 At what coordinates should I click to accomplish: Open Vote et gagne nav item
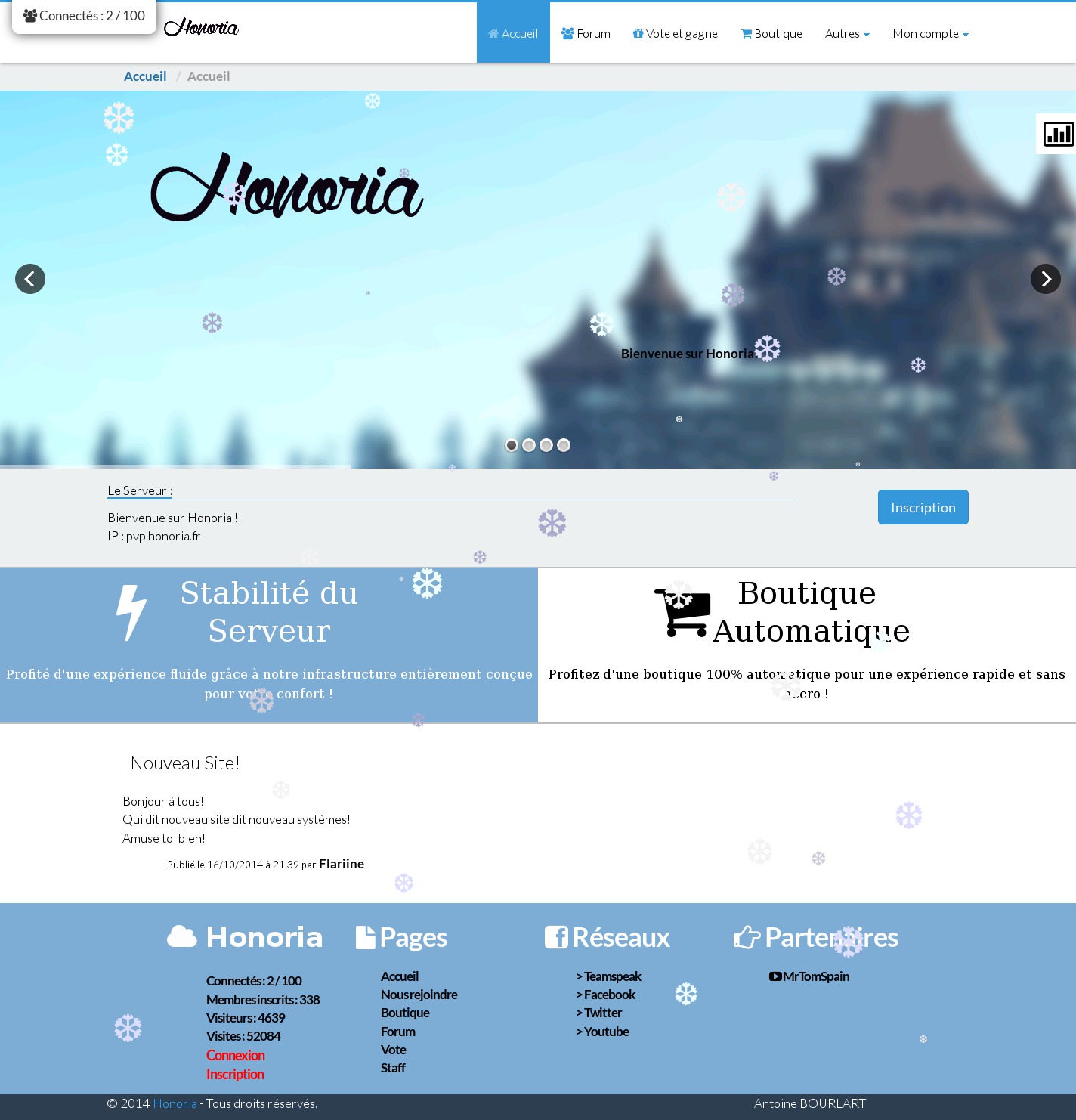pos(676,33)
